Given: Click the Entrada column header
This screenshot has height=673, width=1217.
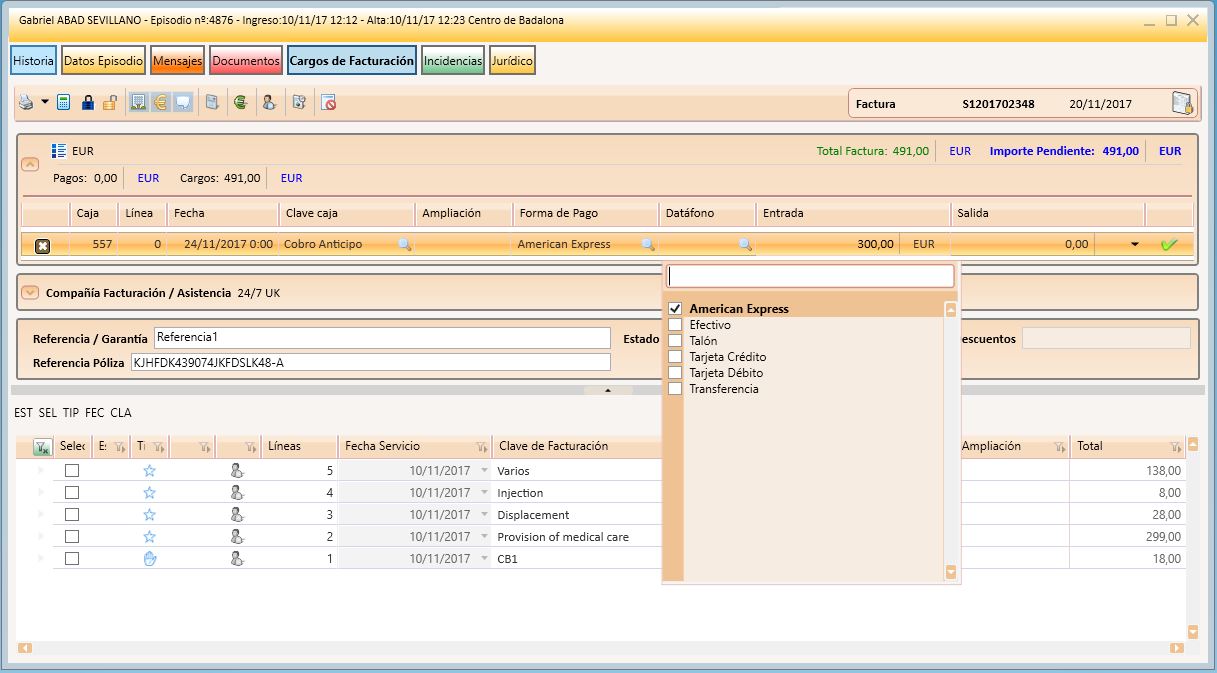Looking at the screenshot, I should pyautogui.click(x=853, y=213).
